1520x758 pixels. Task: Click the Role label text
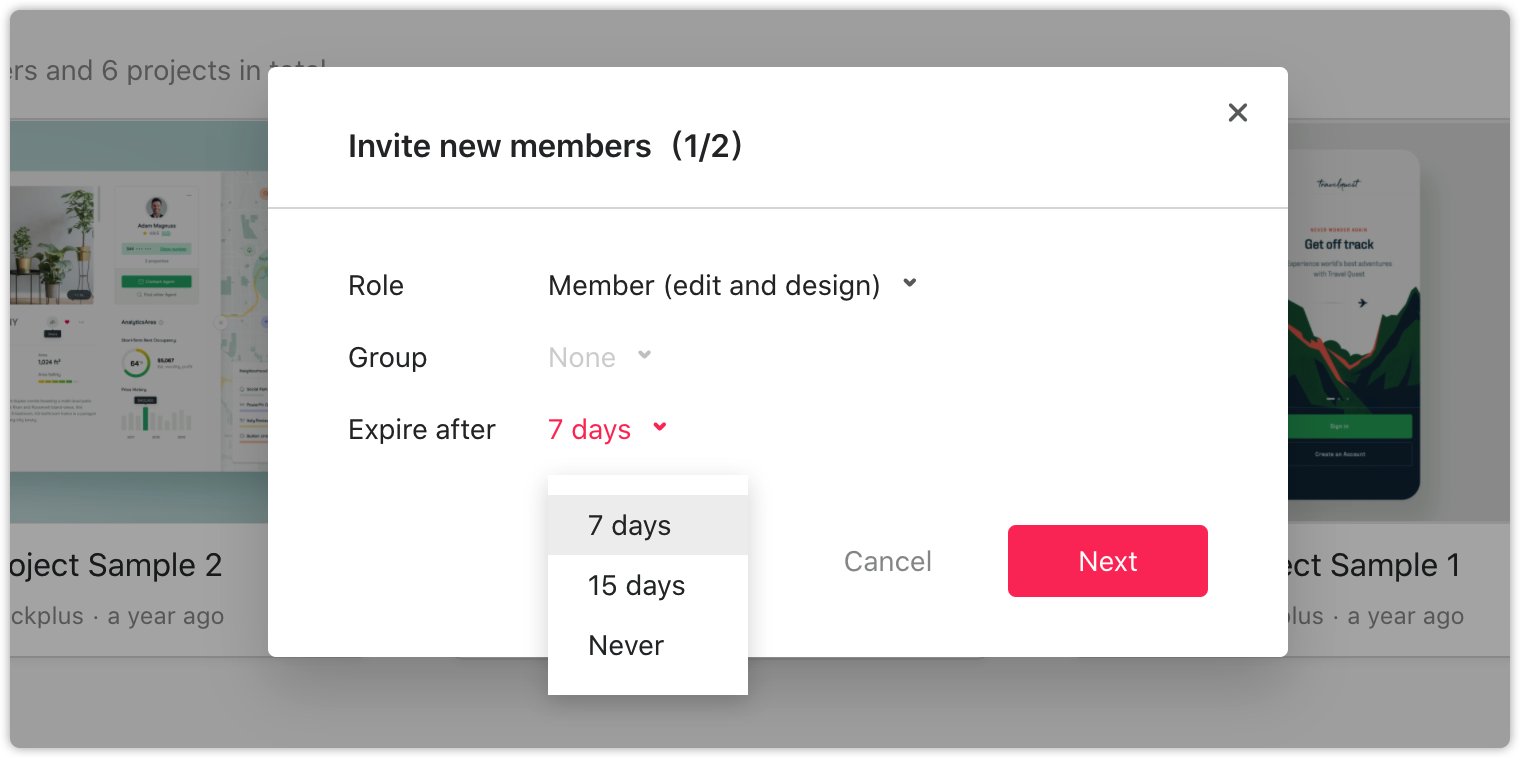[x=376, y=286]
